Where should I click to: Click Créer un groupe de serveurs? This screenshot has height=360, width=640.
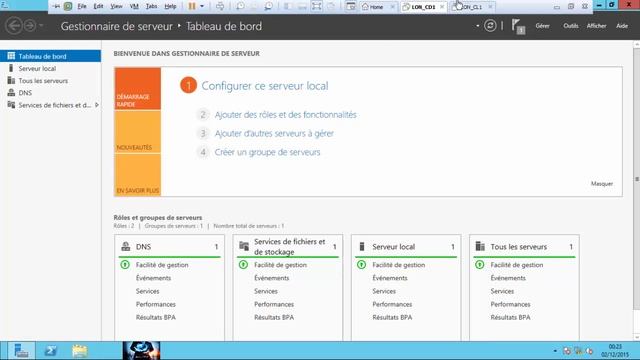[267, 152]
